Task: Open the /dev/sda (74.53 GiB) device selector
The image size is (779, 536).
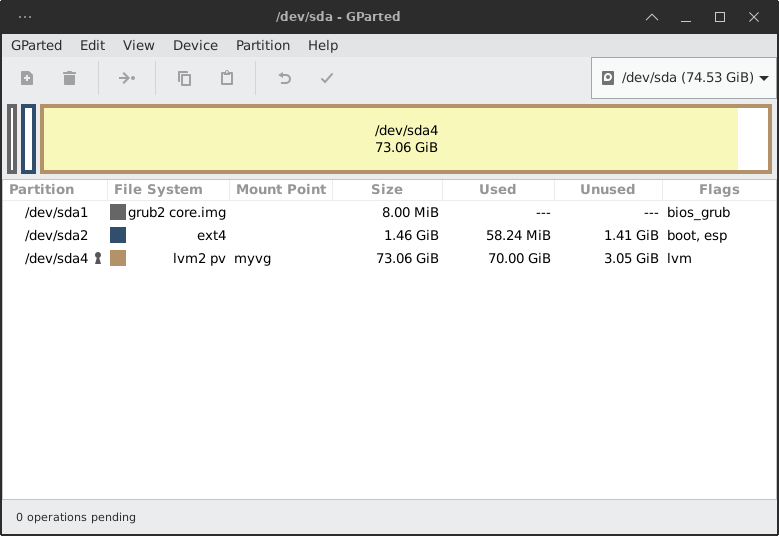Action: (684, 78)
